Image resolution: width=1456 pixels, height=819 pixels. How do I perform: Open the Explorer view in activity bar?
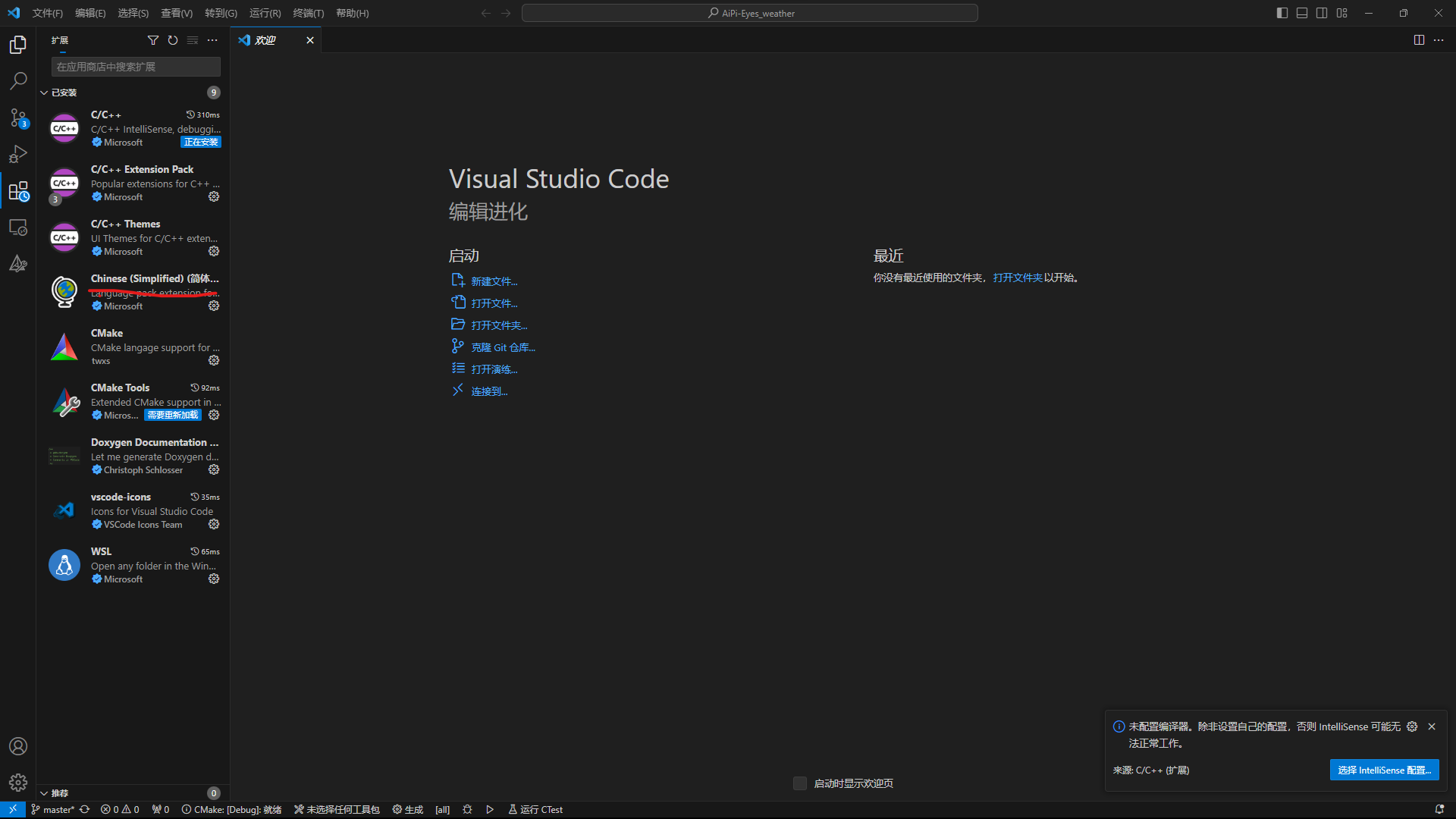pyautogui.click(x=18, y=45)
